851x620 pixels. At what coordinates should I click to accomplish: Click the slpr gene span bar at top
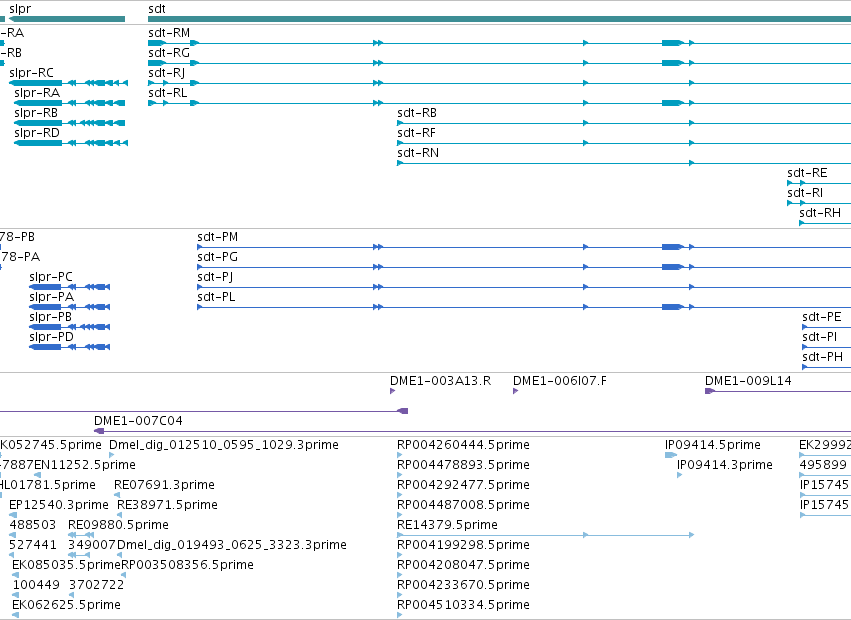67,19
